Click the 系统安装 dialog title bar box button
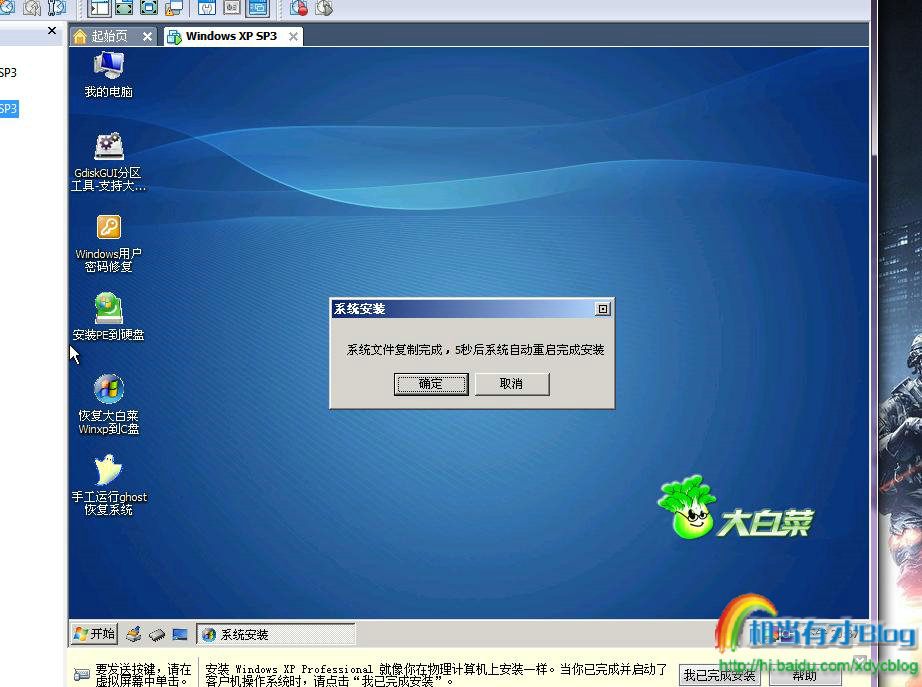 603,309
